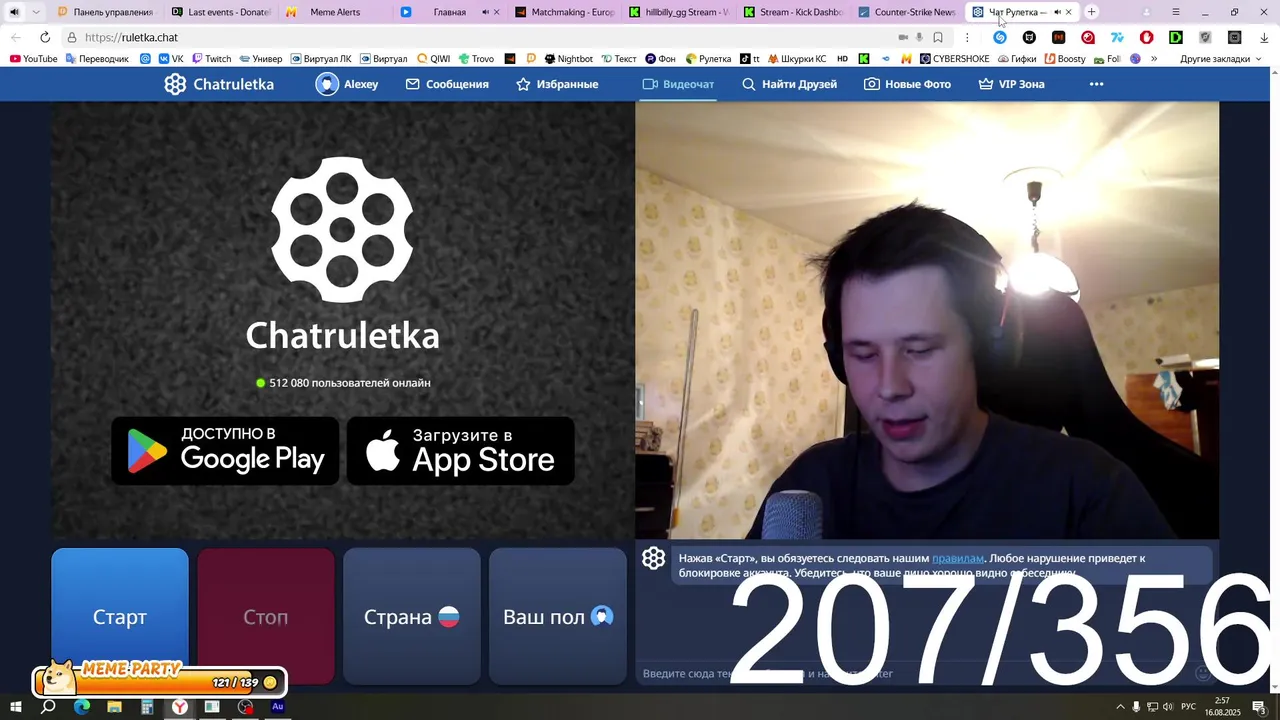Expand the tab list dropdown arrow
Image resolution: width=1280 pixels, height=720 pixels.
click(36, 12)
